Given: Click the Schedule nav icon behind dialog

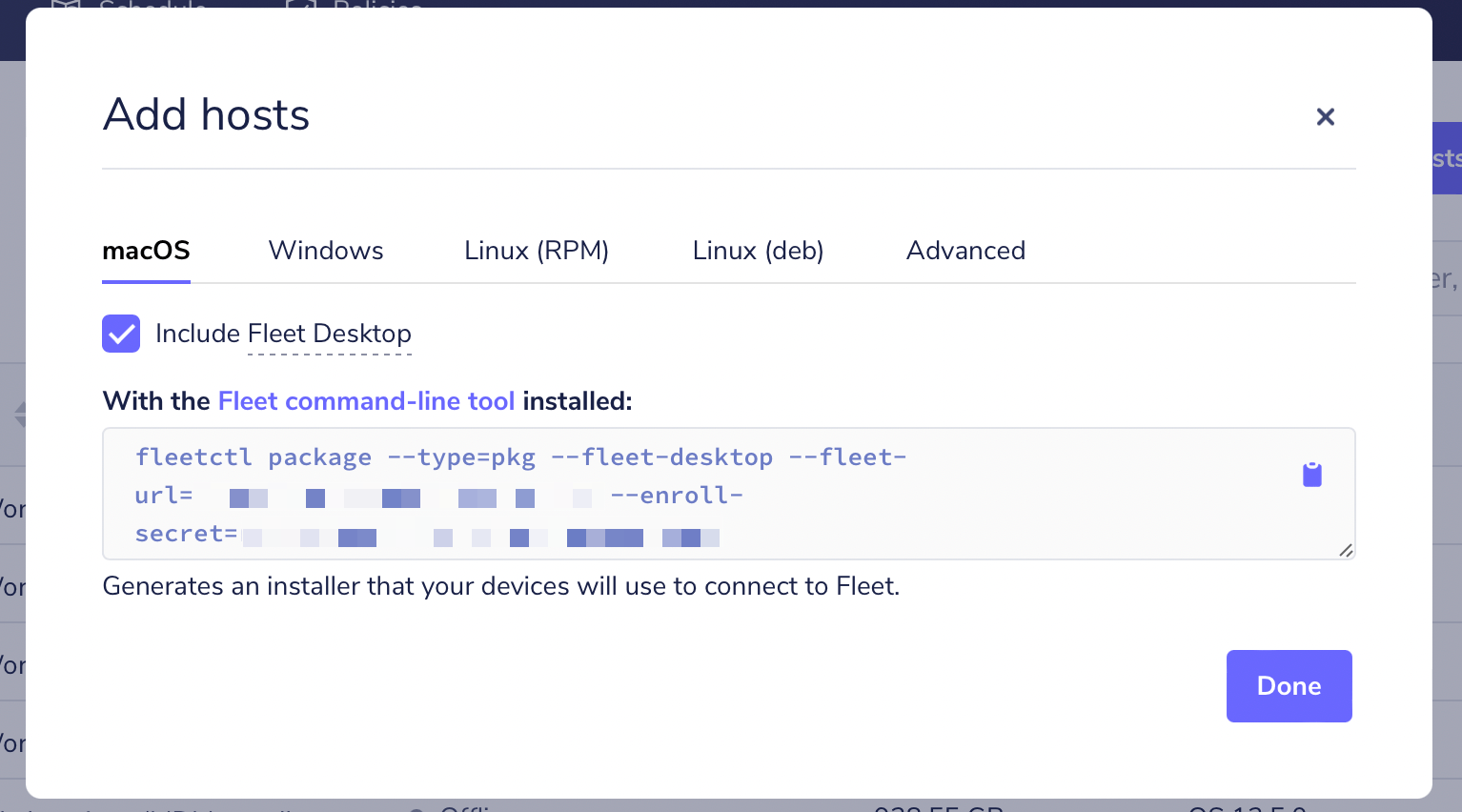Looking at the screenshot, I should [65, 4].
